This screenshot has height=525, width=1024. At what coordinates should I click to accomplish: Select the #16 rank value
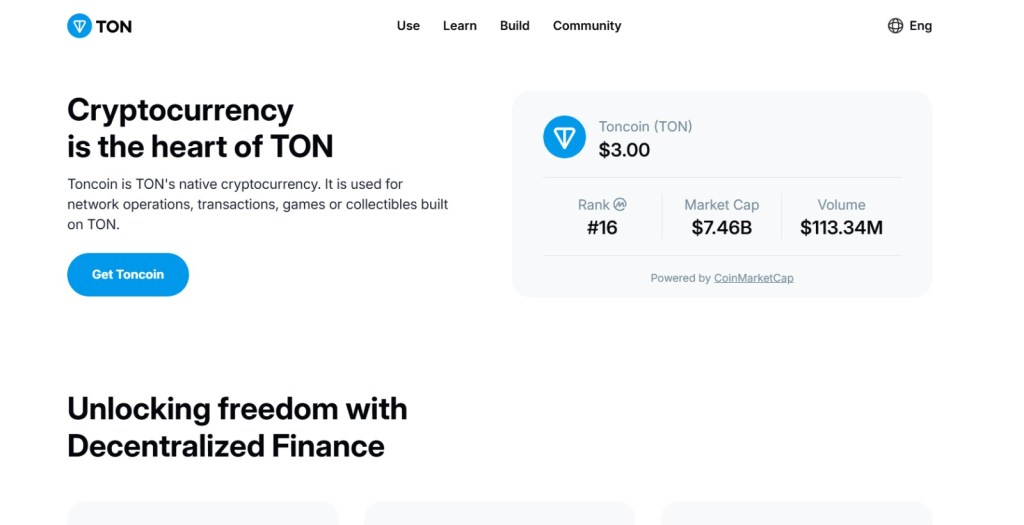pyautogui.click(x=602, y=228)
